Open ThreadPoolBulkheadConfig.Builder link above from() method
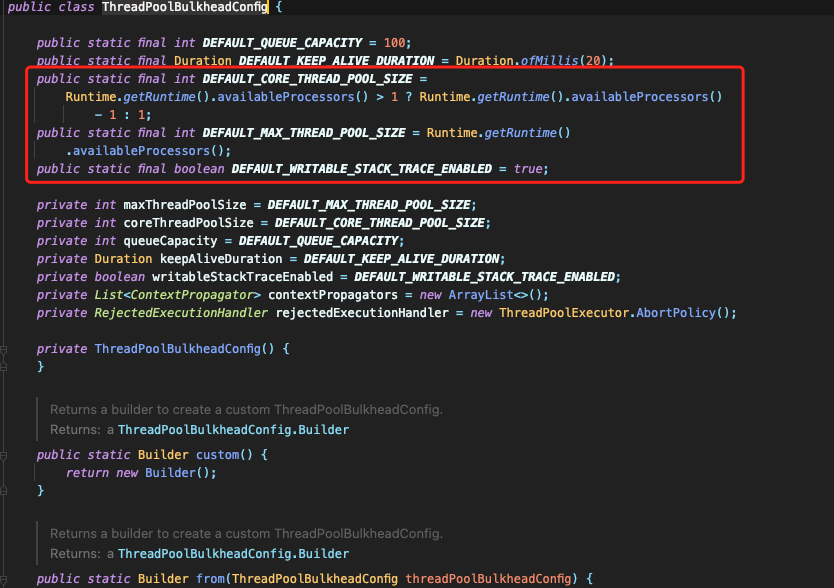This screenshot has width=834, height=588. click(x=233, y=553)
